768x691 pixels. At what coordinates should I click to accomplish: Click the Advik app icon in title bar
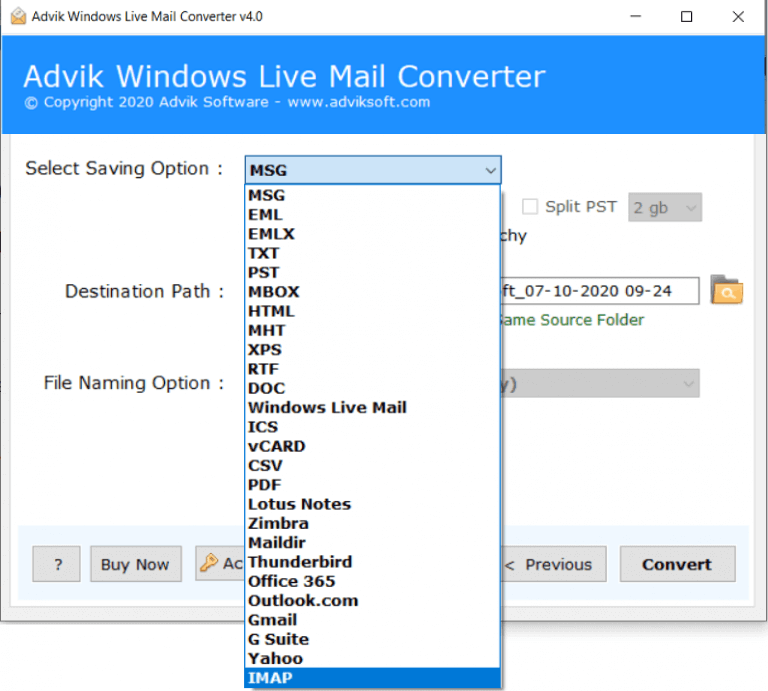[x=18, y=16]
